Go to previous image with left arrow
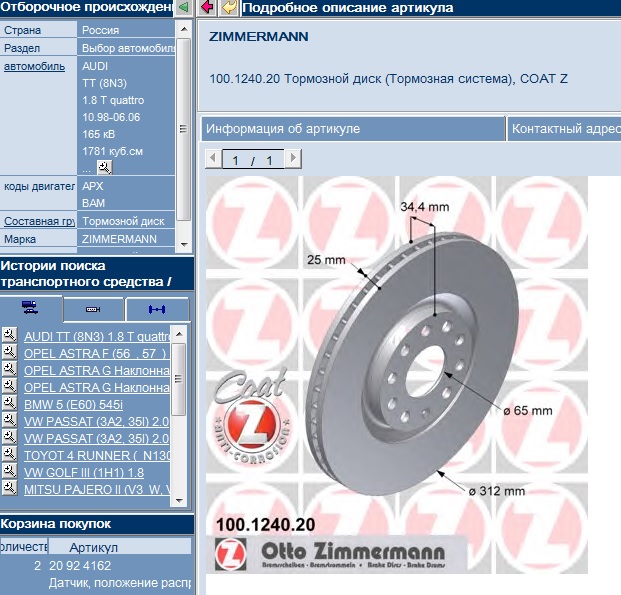 (213, 158)
